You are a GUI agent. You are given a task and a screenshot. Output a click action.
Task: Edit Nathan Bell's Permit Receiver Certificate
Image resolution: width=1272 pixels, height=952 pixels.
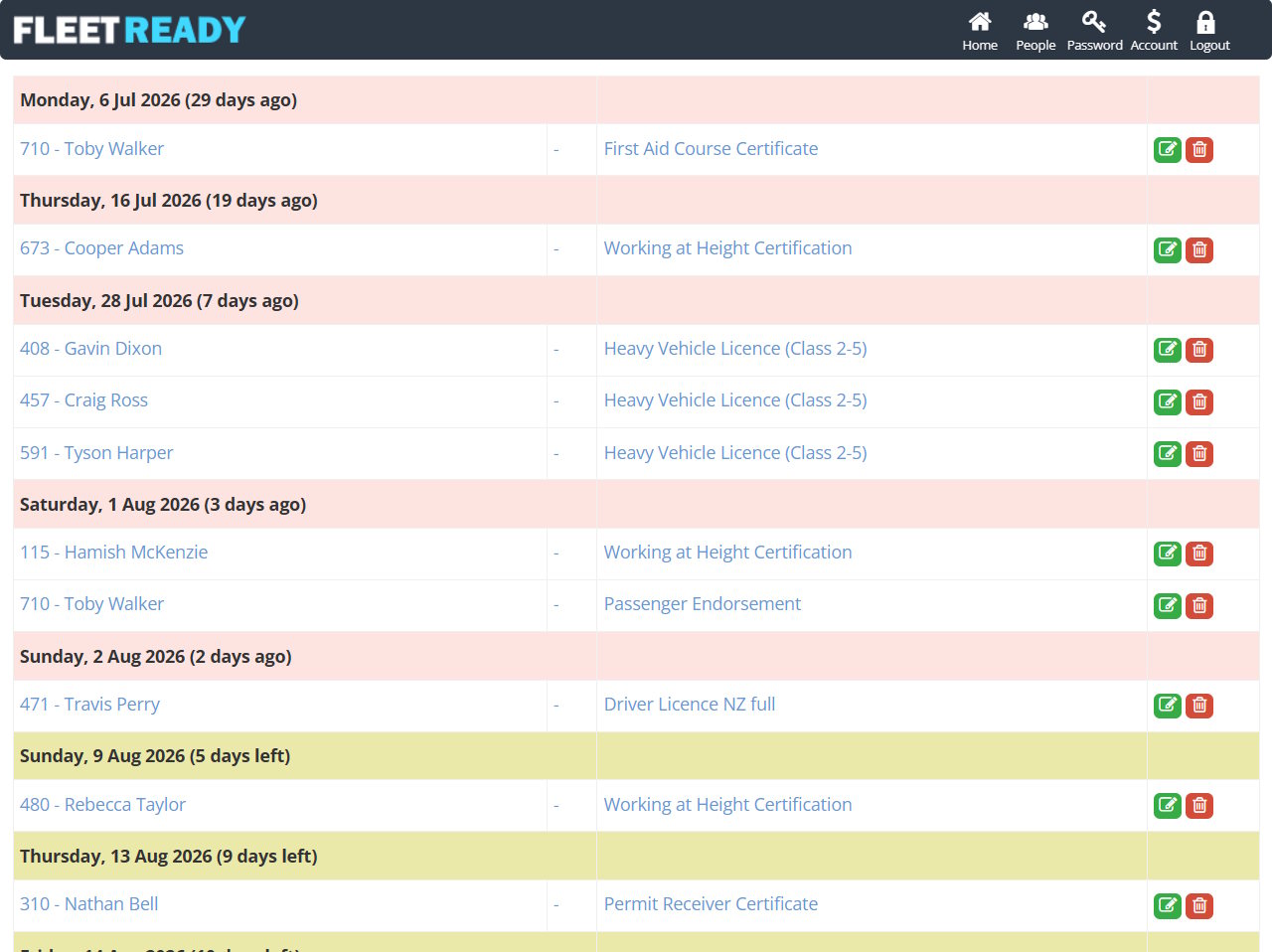coord(1168,905)
